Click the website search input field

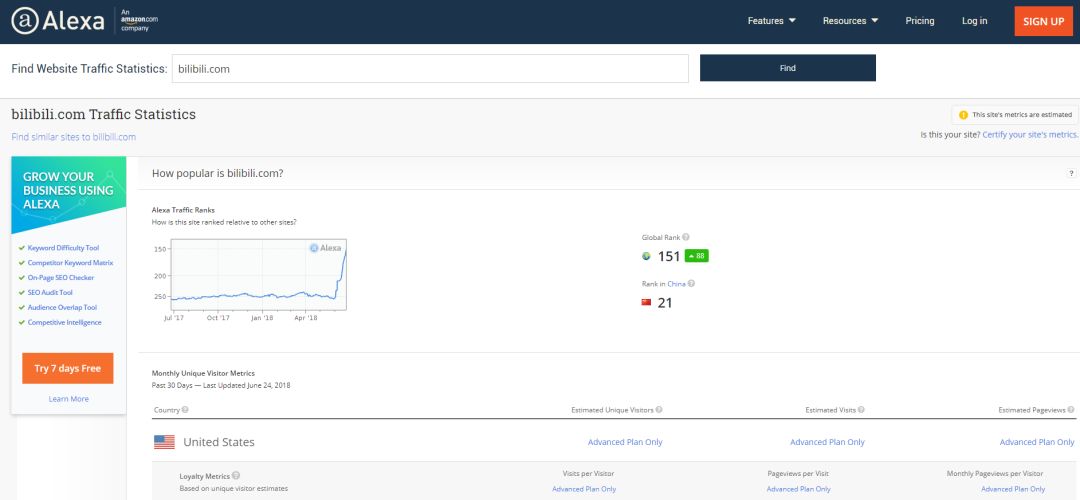[430, 69]
